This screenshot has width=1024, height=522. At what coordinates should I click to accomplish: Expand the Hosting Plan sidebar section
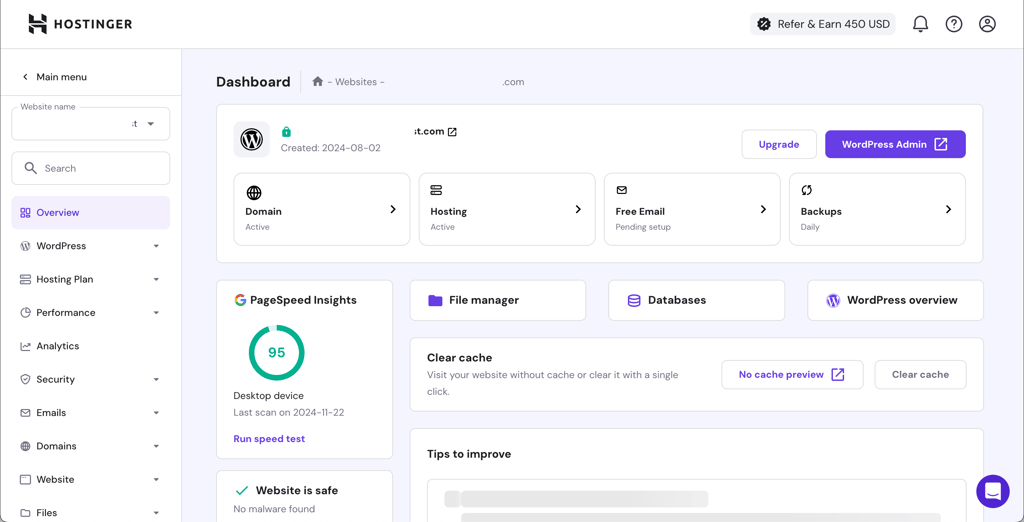156,280
